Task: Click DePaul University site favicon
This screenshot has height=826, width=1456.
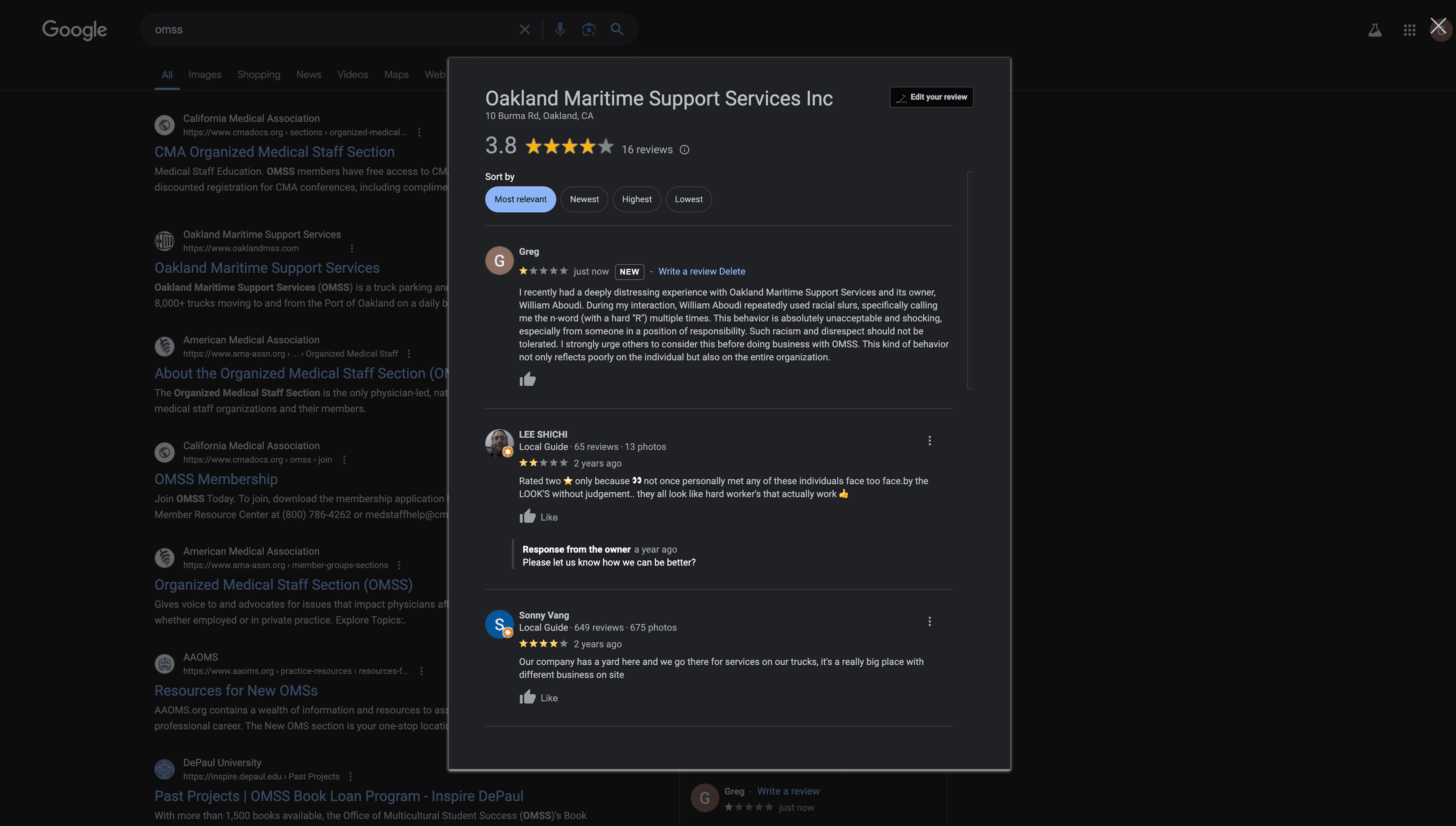Action: 164,769
